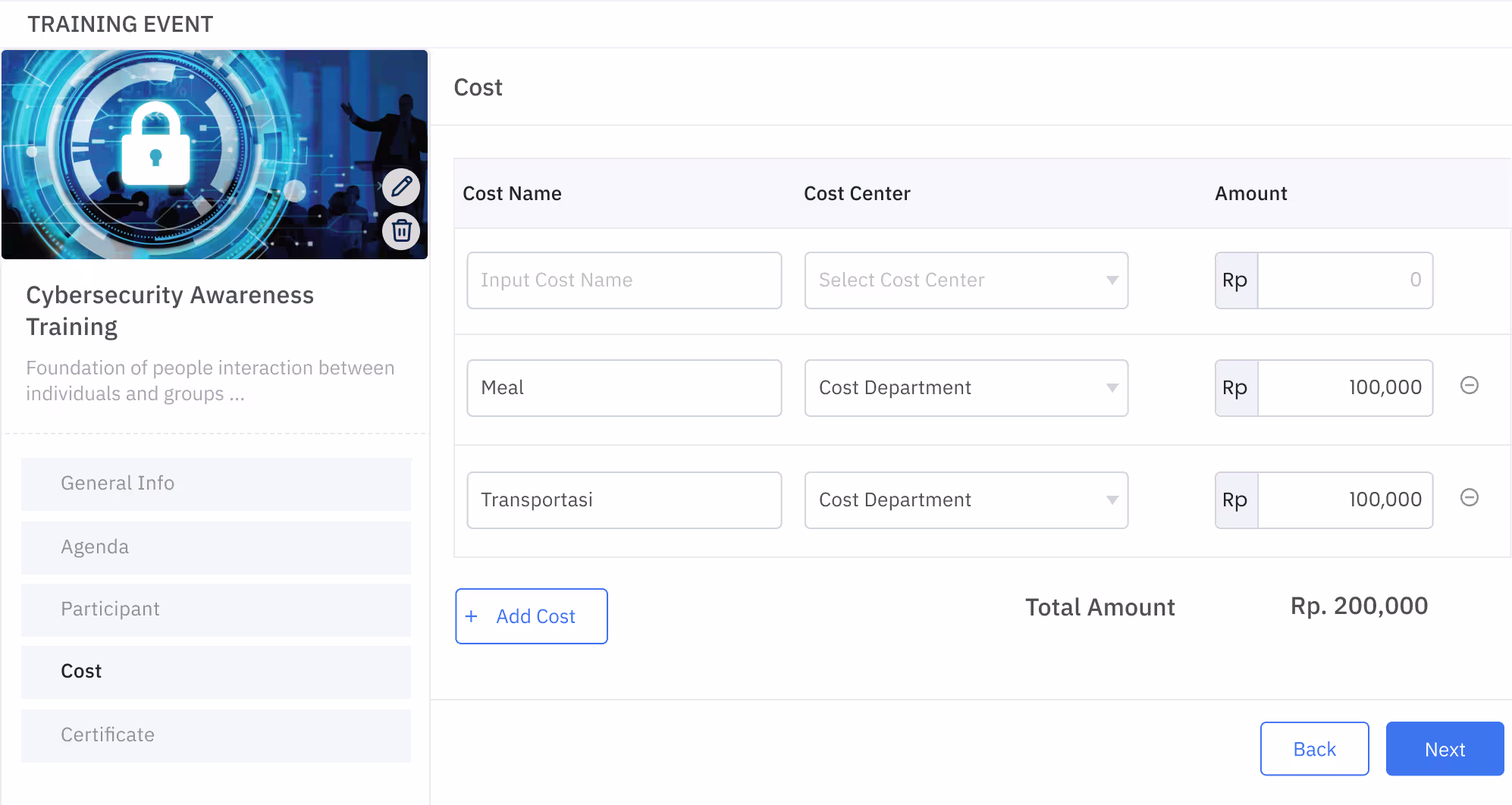Open the Cost Center dropdown in the Transportasi row

966,500
